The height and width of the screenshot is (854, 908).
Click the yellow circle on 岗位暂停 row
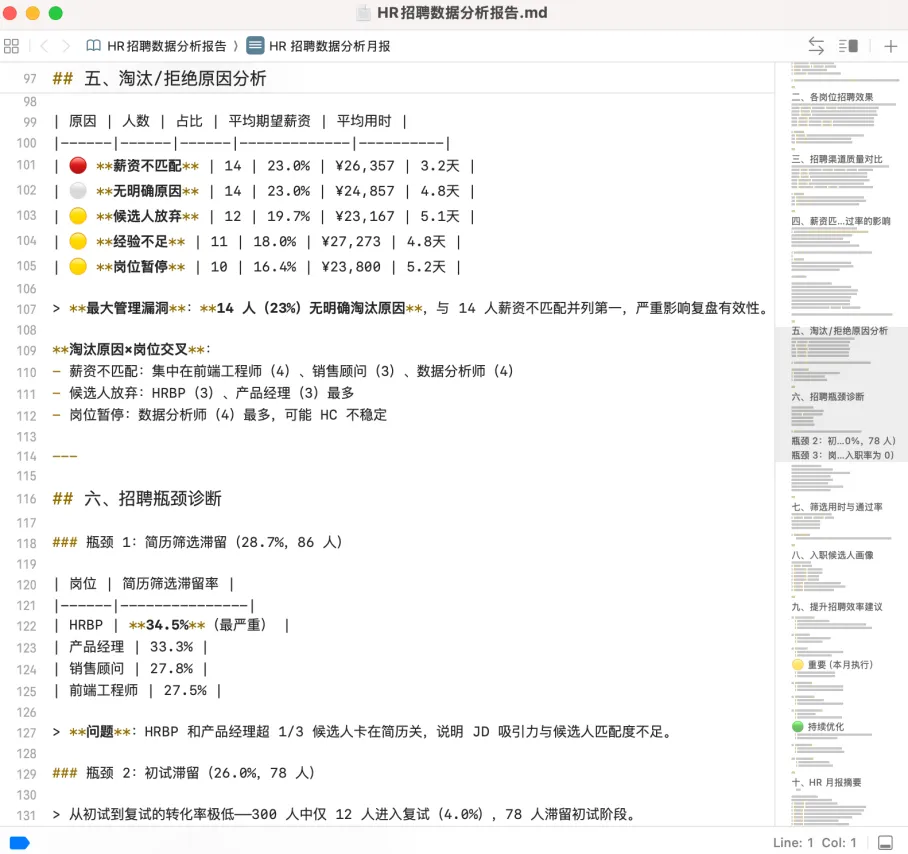(x=78, y=266)
